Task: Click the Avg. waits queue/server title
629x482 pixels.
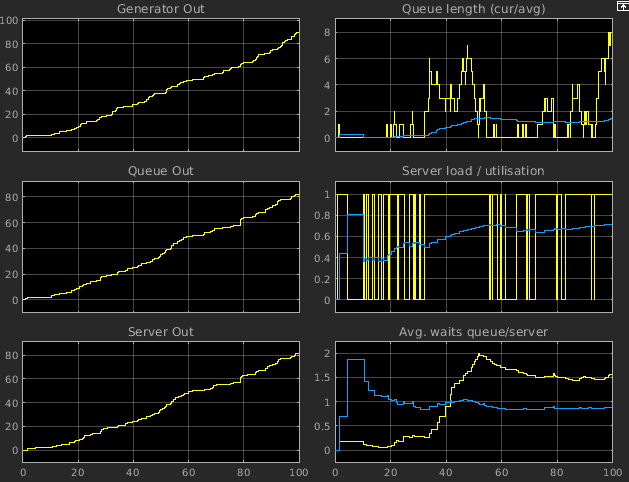Action: pyautogui.click(x=472, y=331)
